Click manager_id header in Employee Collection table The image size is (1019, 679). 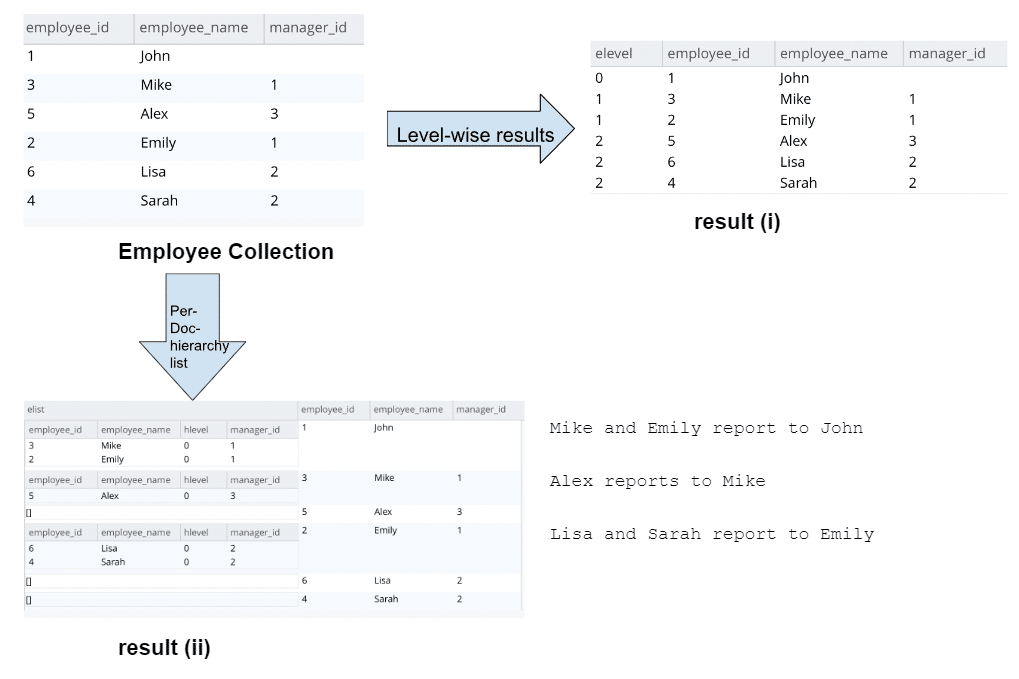tap(308, 28)
